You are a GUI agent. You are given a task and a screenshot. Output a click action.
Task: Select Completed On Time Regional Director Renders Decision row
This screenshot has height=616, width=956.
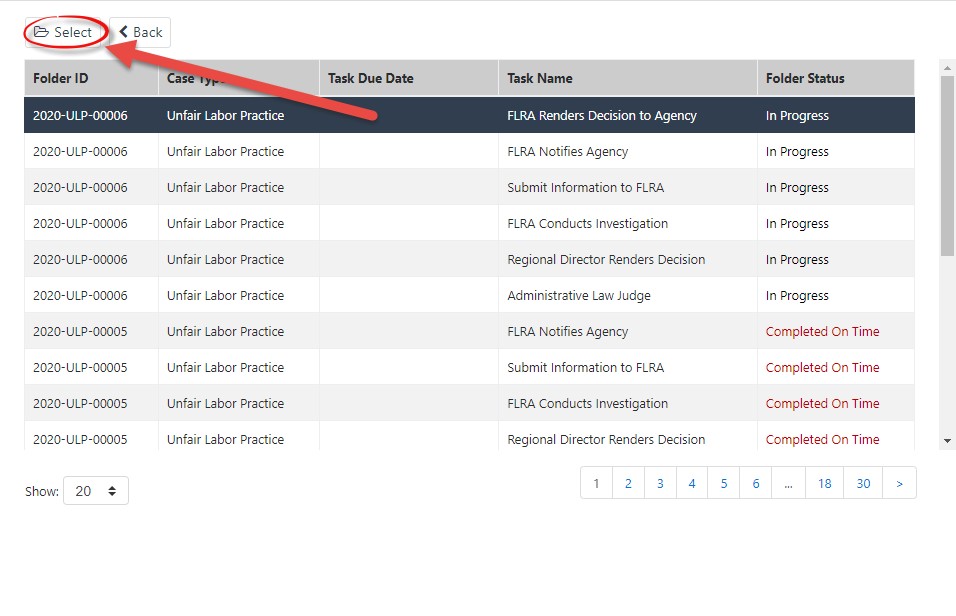pos(469,437)
